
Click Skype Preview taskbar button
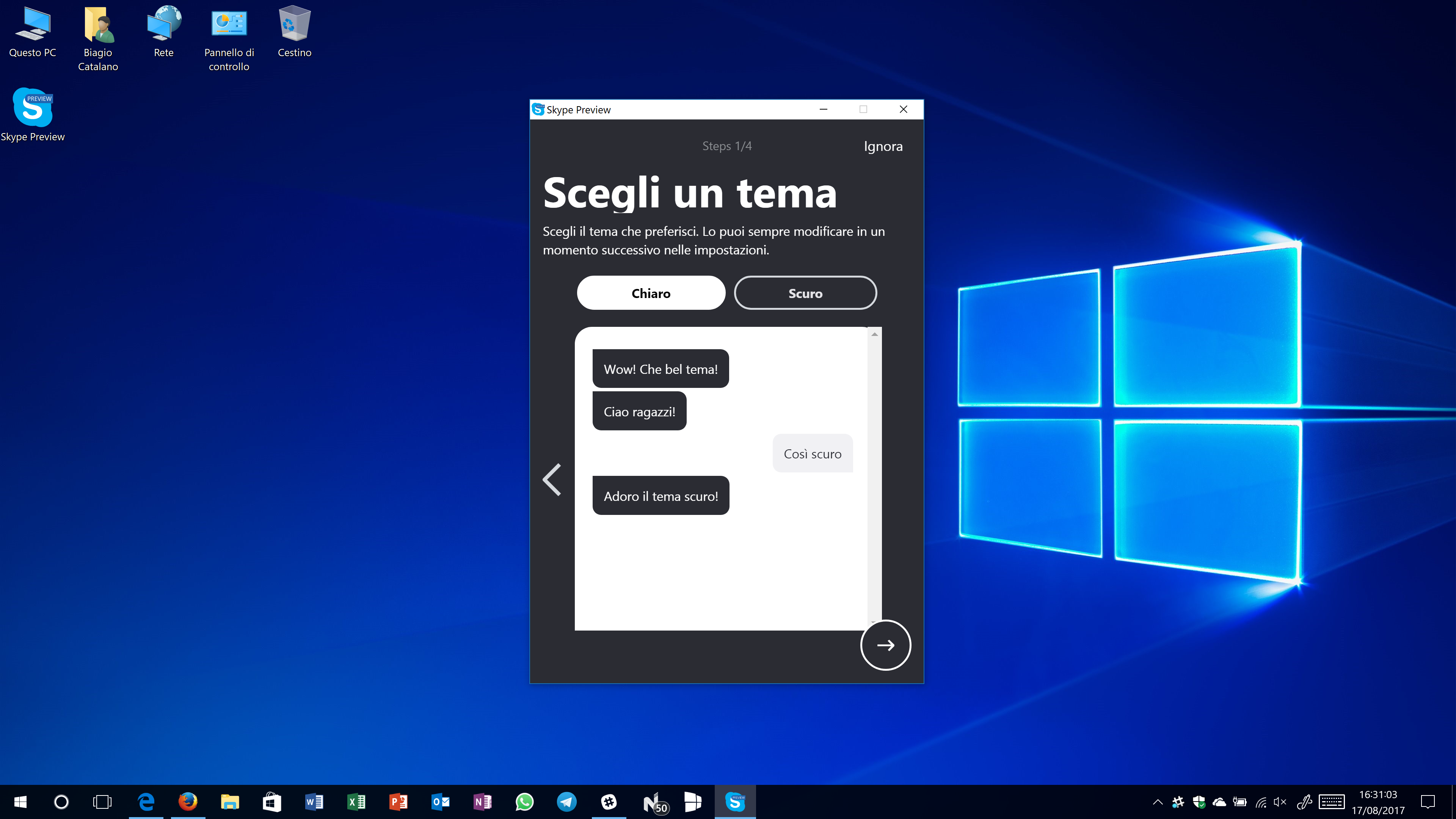click(x=735, y=802)
